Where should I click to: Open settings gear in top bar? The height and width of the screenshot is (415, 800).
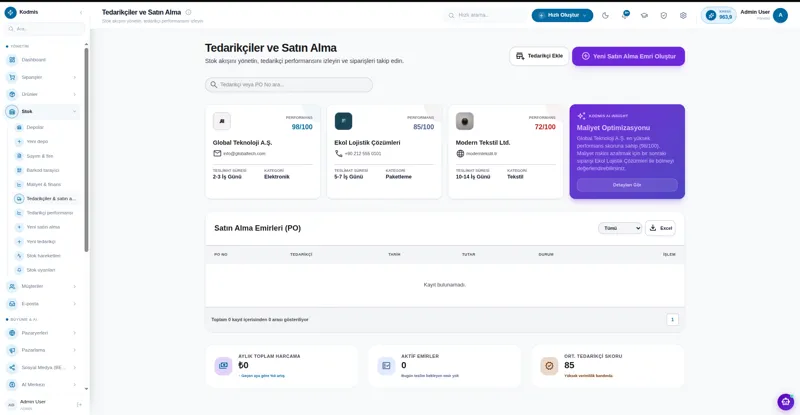coord(683,15)
